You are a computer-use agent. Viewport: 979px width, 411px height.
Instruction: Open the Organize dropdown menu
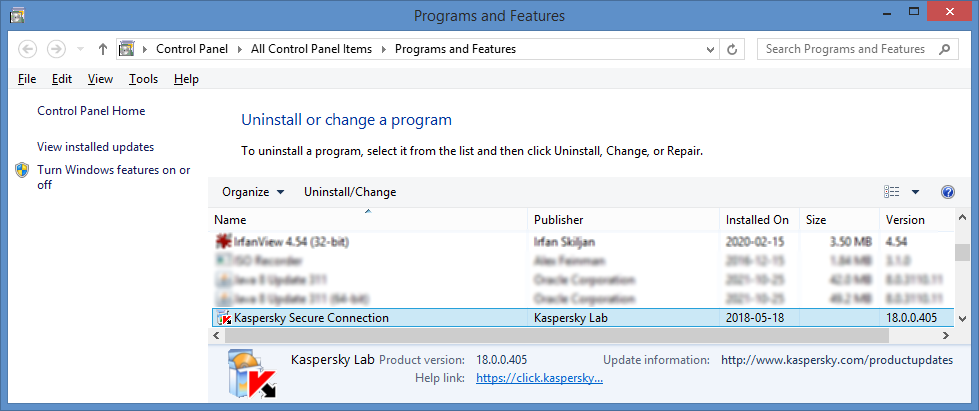pos(252,192)
